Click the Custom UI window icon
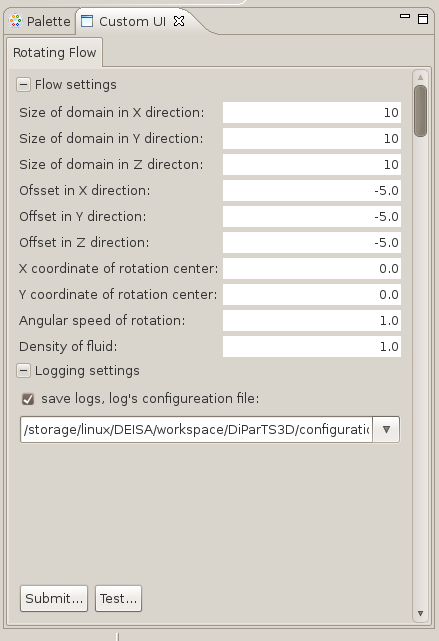This screenshot has height=641, width=439. pyautogui.click(x=87, y=21)
